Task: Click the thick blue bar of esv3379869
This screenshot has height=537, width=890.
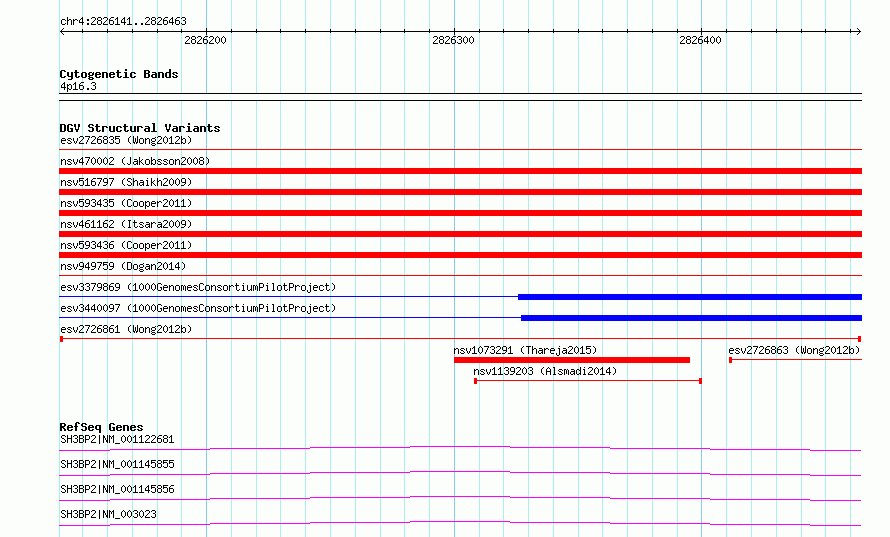Action: 690,297
